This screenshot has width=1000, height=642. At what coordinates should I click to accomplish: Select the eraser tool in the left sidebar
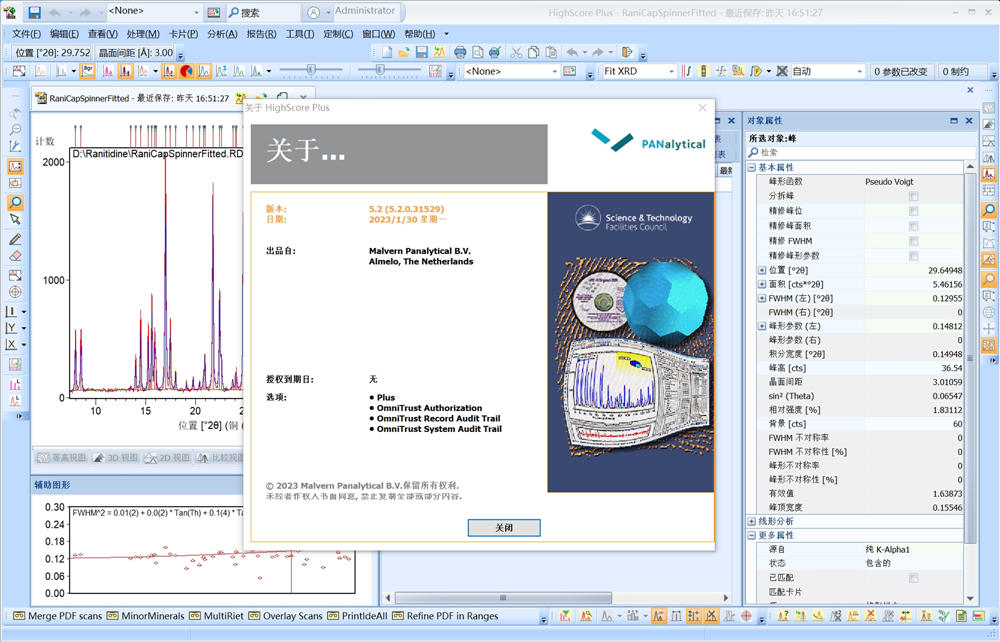click(x=15, y=256)
